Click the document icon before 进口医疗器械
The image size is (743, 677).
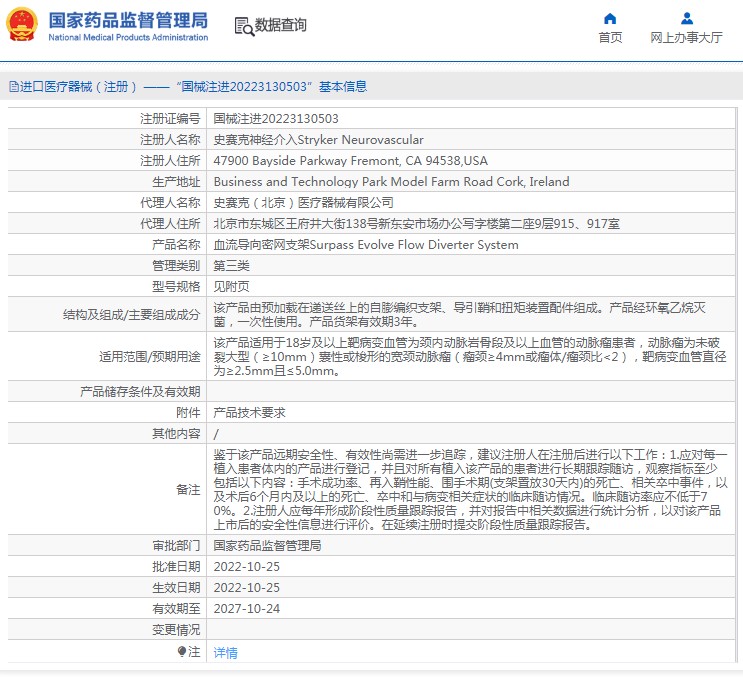point(14,87)
